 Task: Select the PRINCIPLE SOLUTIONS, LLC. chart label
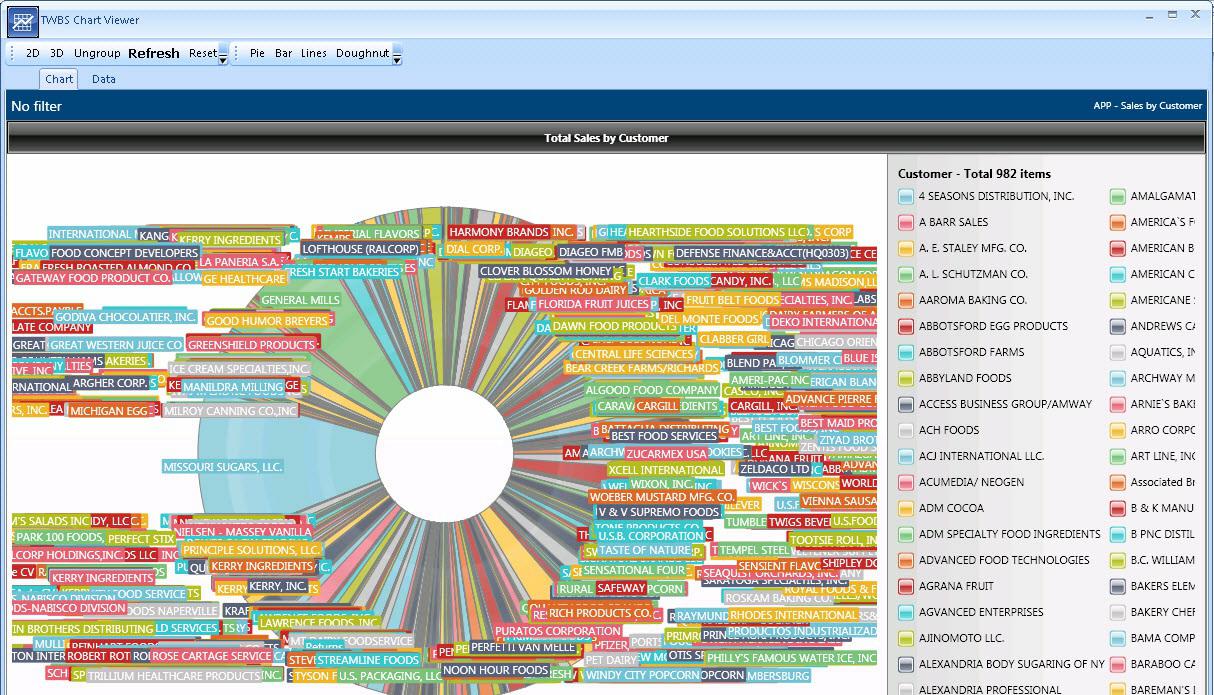point(251,550)
